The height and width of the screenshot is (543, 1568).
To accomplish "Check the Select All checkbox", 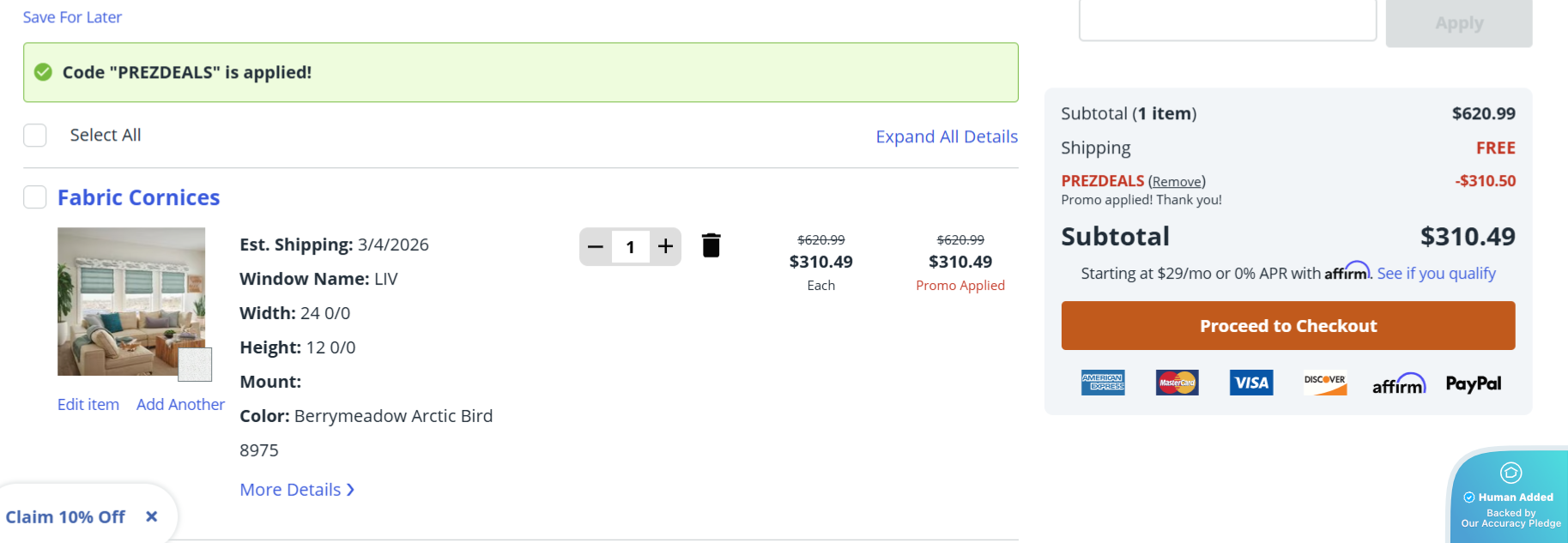I will [x=35, y=136].
